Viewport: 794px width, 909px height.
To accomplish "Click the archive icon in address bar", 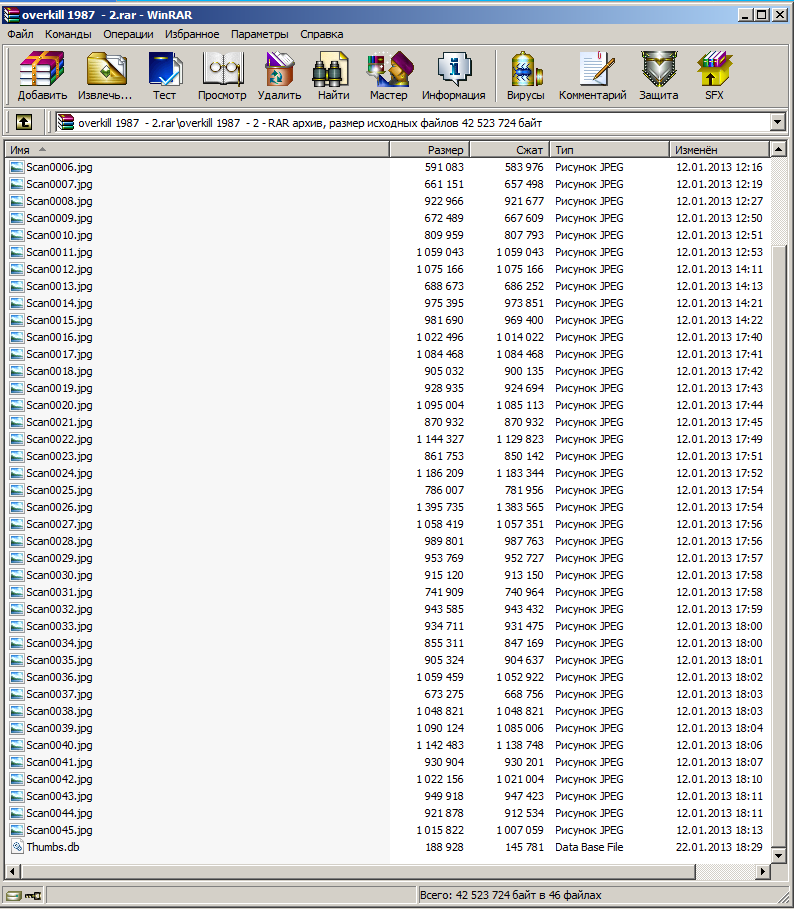I will click(65, 122).
